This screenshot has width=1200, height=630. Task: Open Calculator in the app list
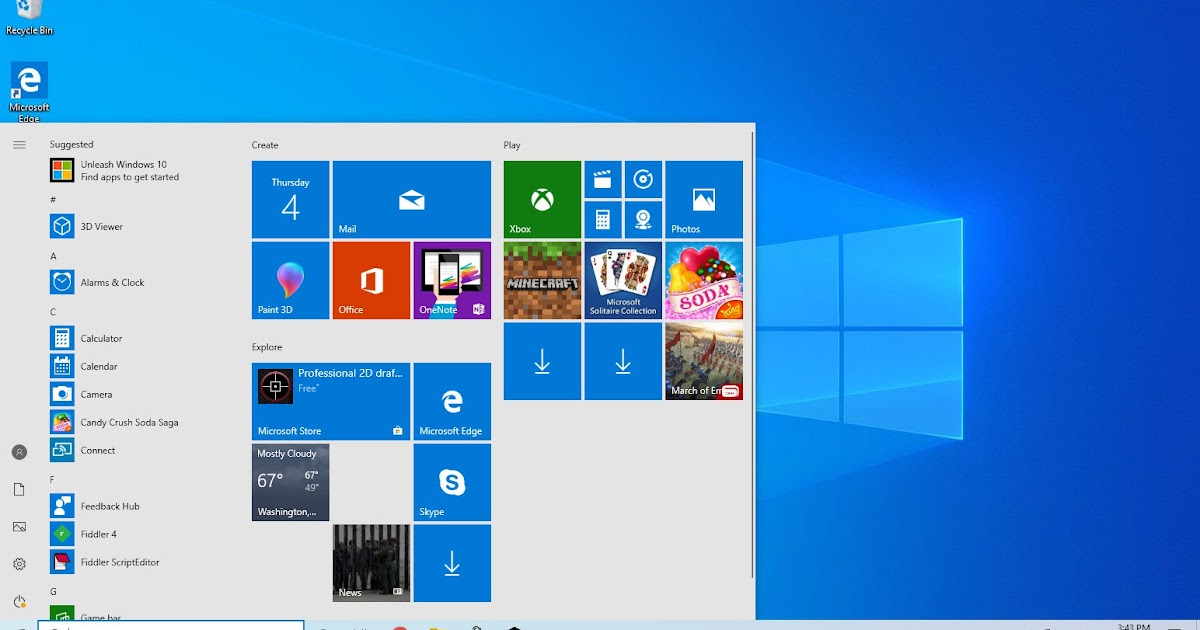point(142,338)
